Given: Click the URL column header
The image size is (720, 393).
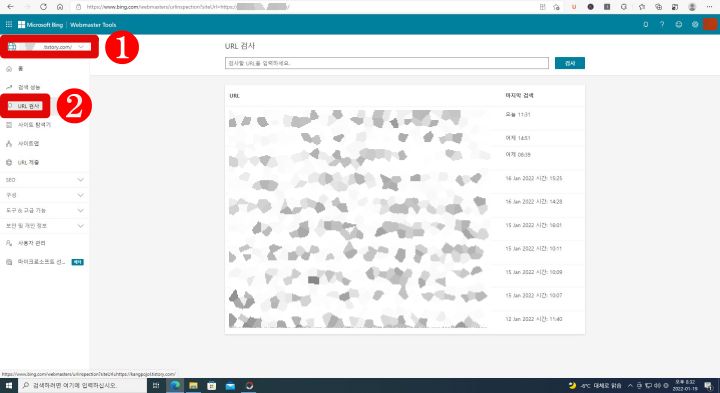Looking at the screenshot, I should (x=235, y=96).
